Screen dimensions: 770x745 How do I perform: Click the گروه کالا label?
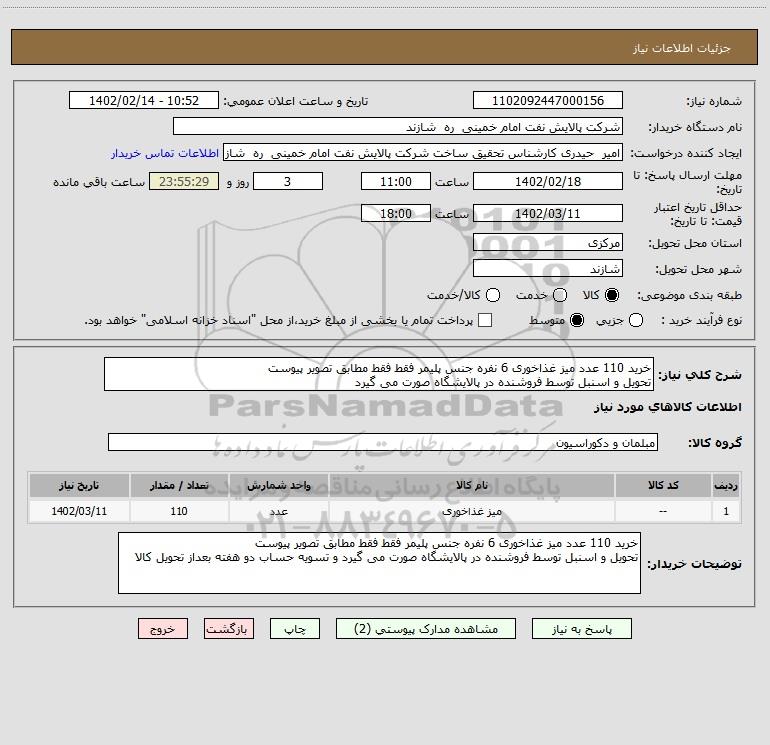(x=715, y=442)
